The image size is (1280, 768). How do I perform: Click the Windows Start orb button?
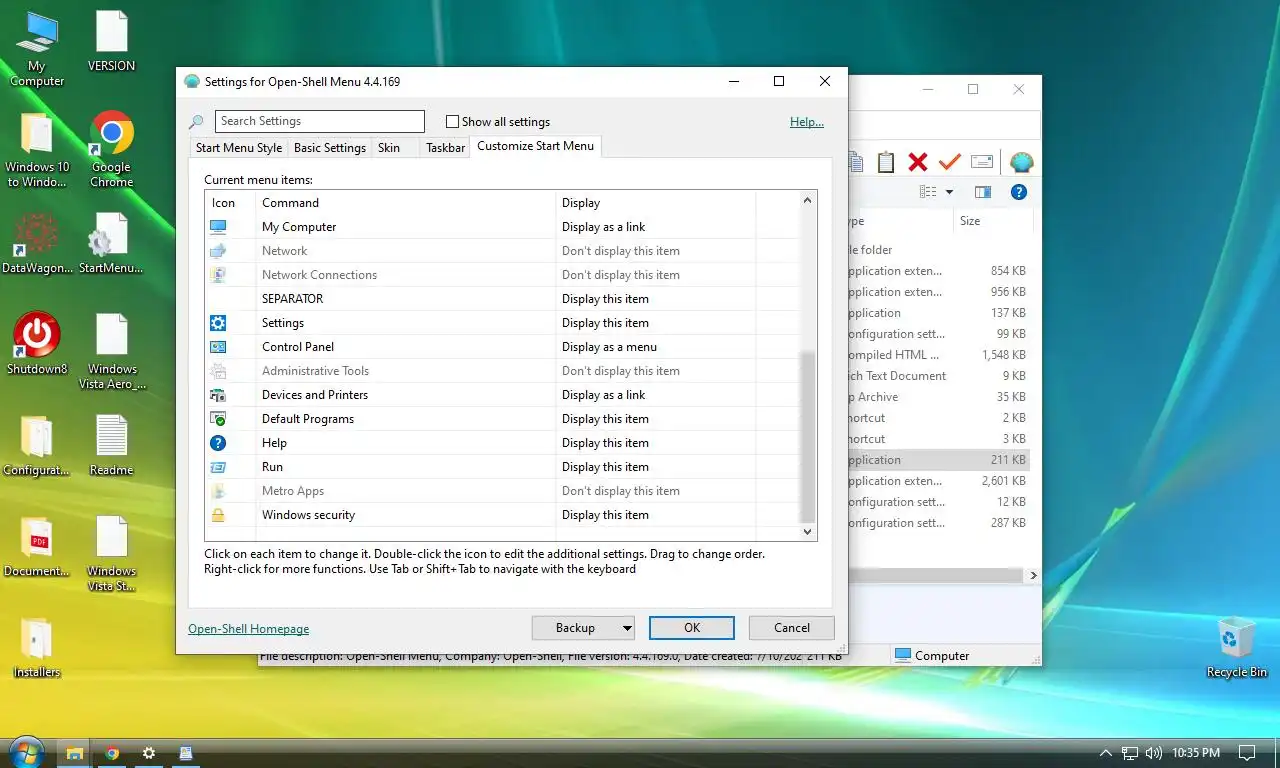[26, 753]
